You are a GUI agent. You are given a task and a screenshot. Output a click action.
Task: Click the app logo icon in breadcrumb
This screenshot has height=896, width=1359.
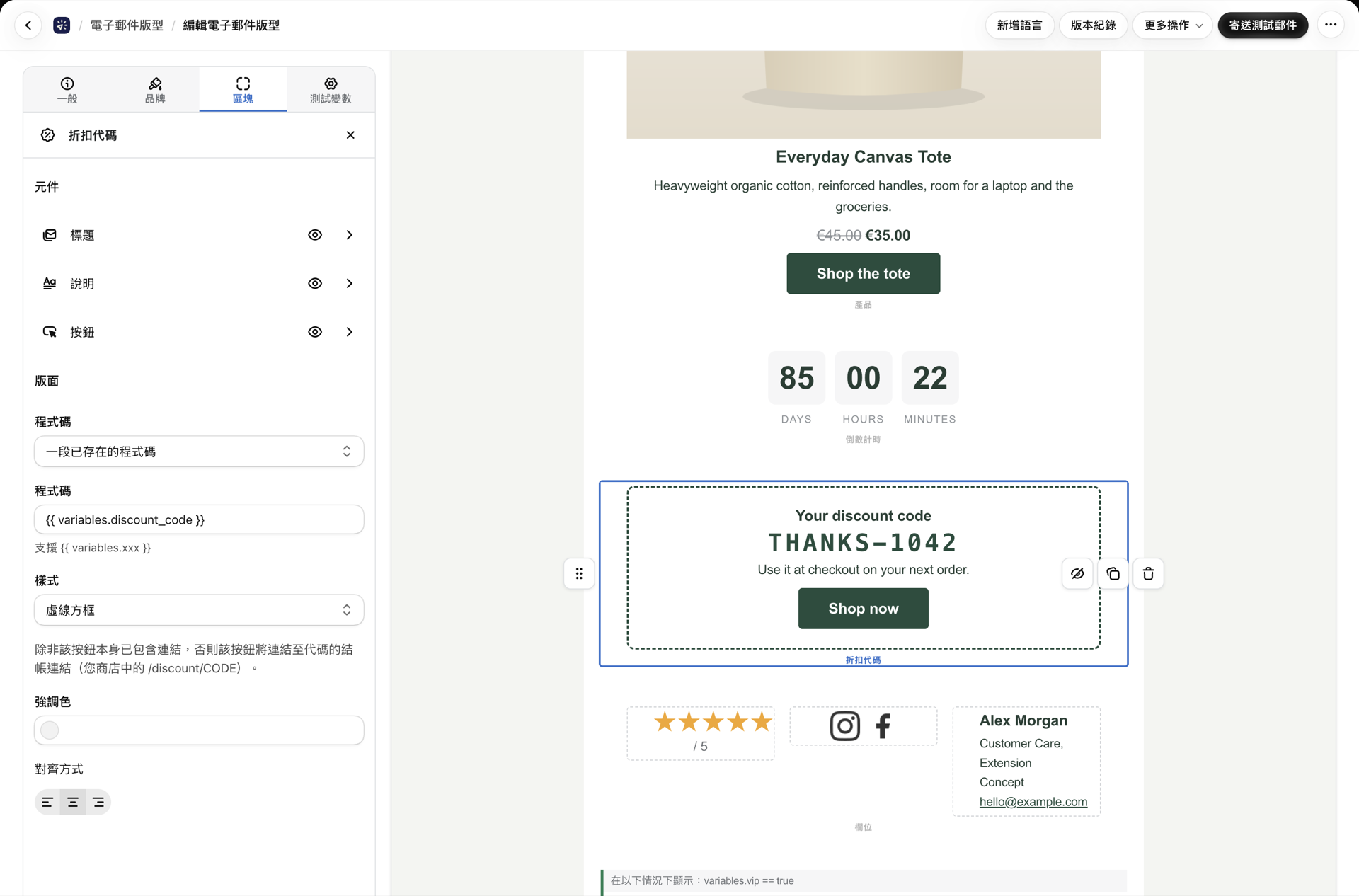pyautogui.click(x=62, y=25)
